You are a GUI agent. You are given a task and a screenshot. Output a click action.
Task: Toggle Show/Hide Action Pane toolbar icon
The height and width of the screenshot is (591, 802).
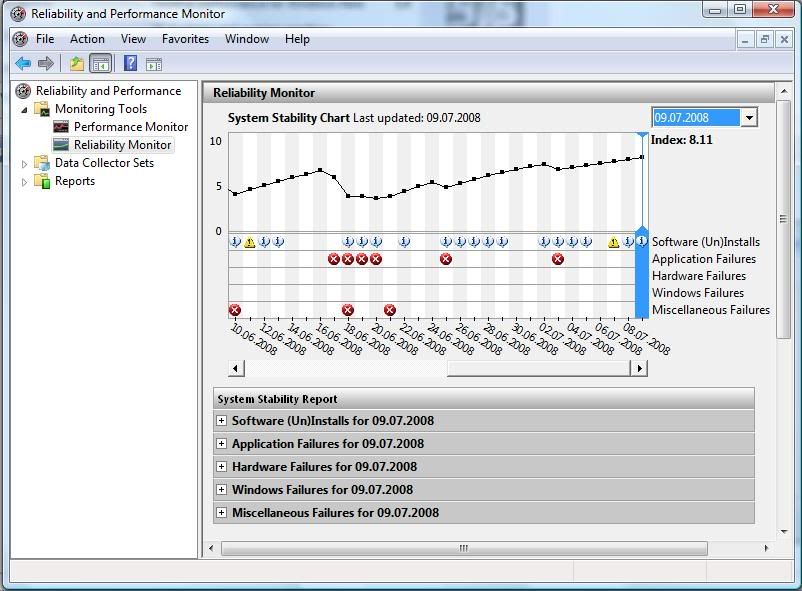[153, 64]
